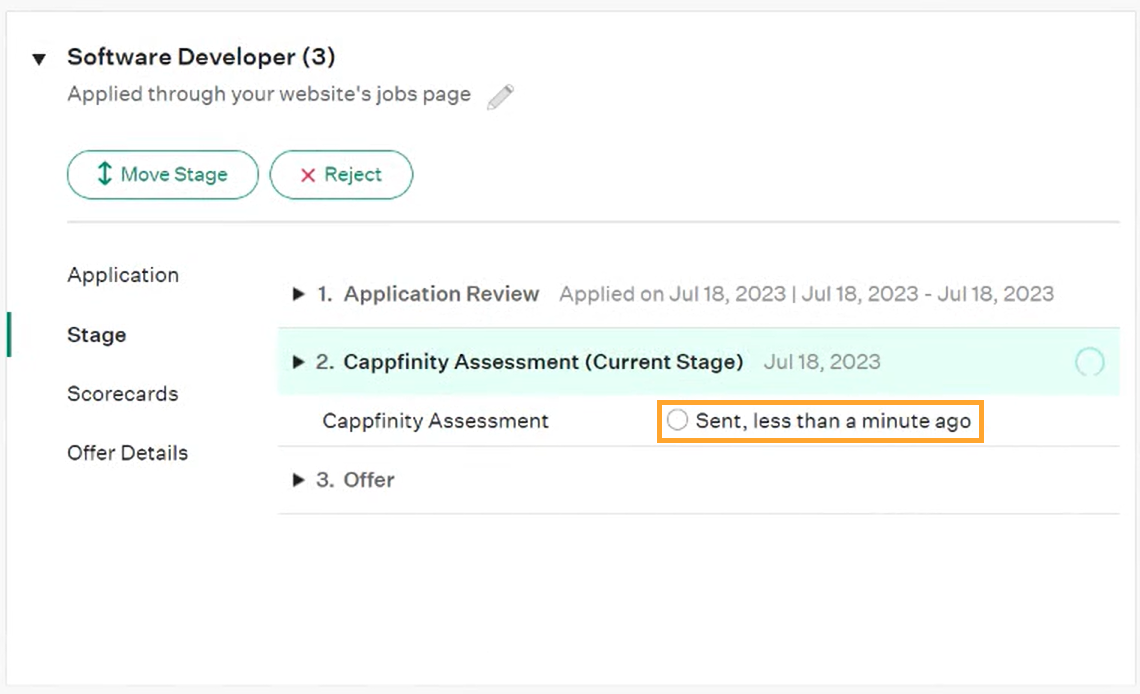Select the Stage tab in the sidebar
Viewport: 1140px width, 694px height.
click(97, 335)
